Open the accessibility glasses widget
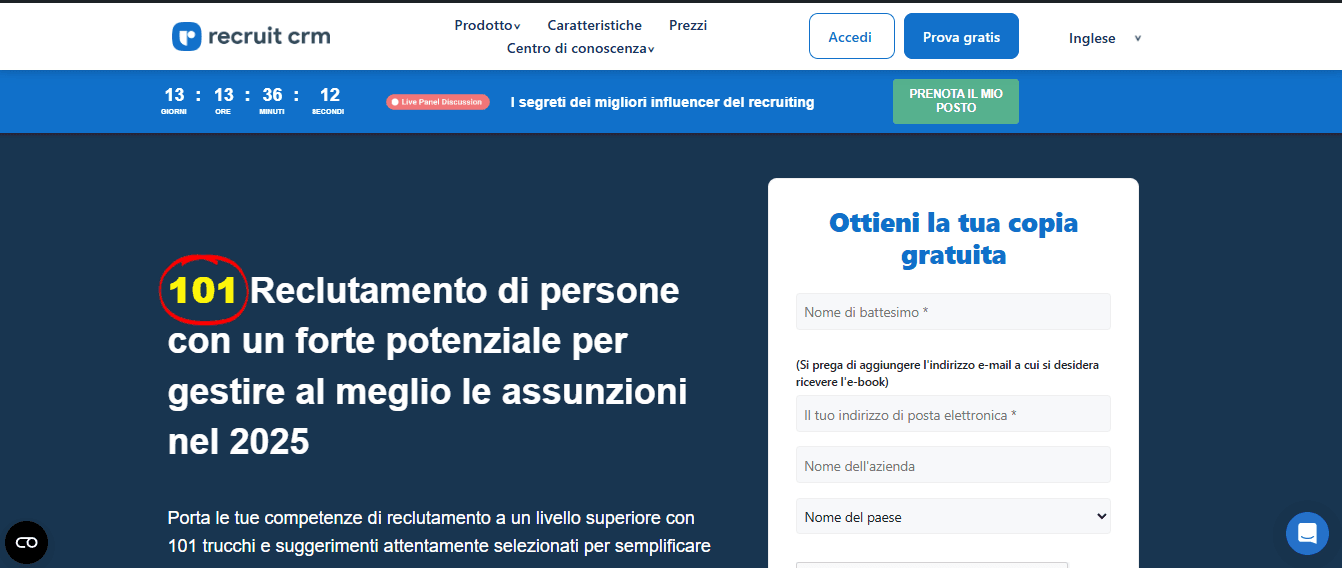The image size is (1342, 568). [x=26, y=542]
